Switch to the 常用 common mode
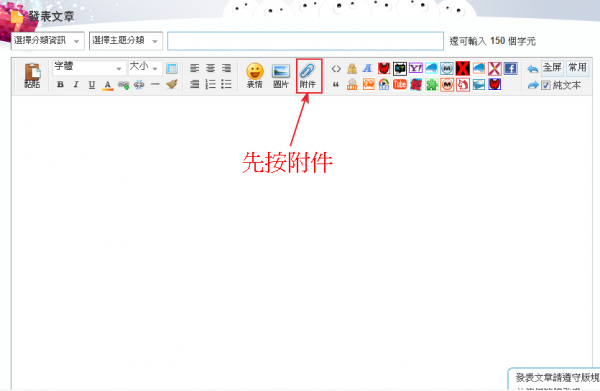Image resolution: width=600 pixels, height=391 pixels. (577, 68)
